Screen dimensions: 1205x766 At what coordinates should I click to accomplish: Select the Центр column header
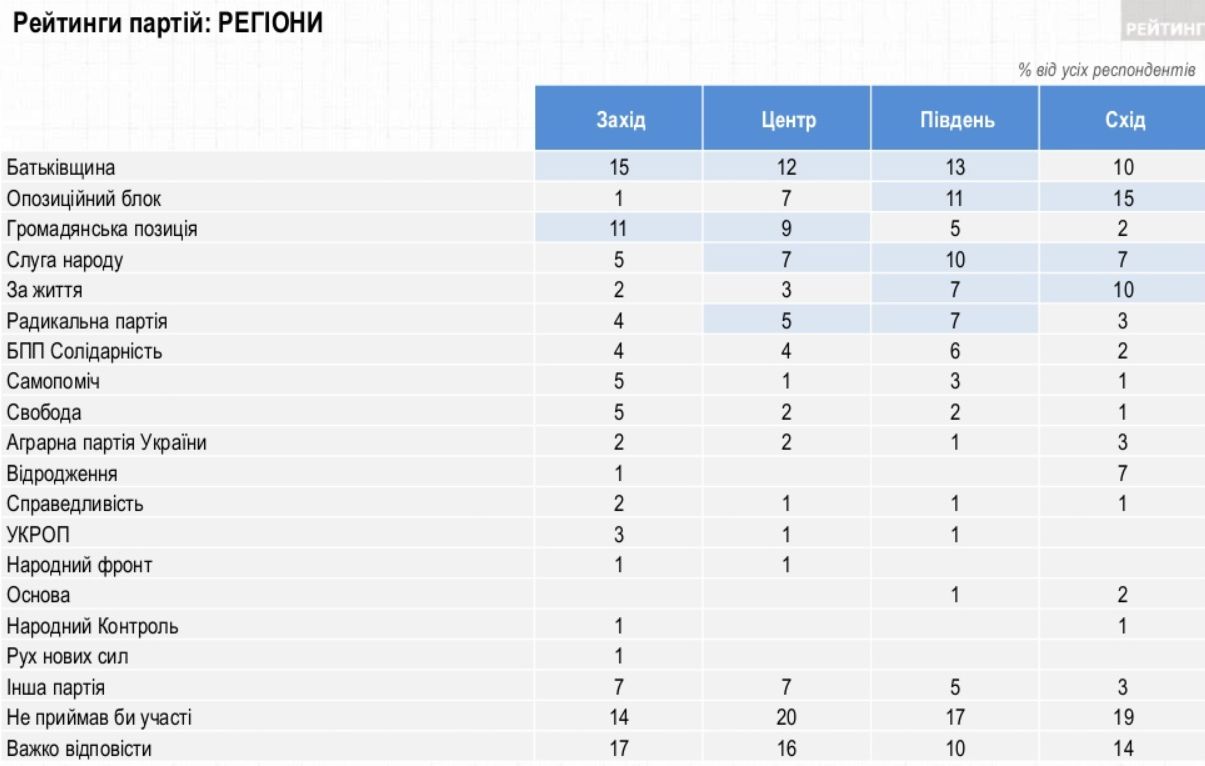(787, 121)
